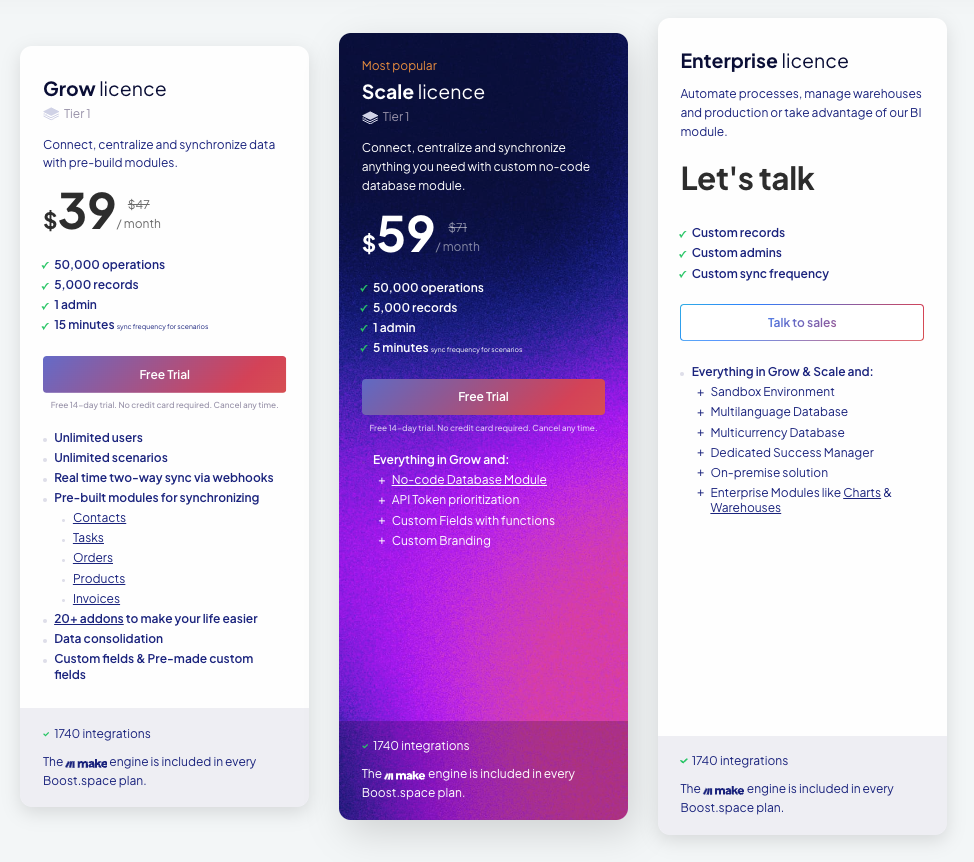Click the make logo in the Scale card footer
The image size is (974, 862).
click(405, 775)
